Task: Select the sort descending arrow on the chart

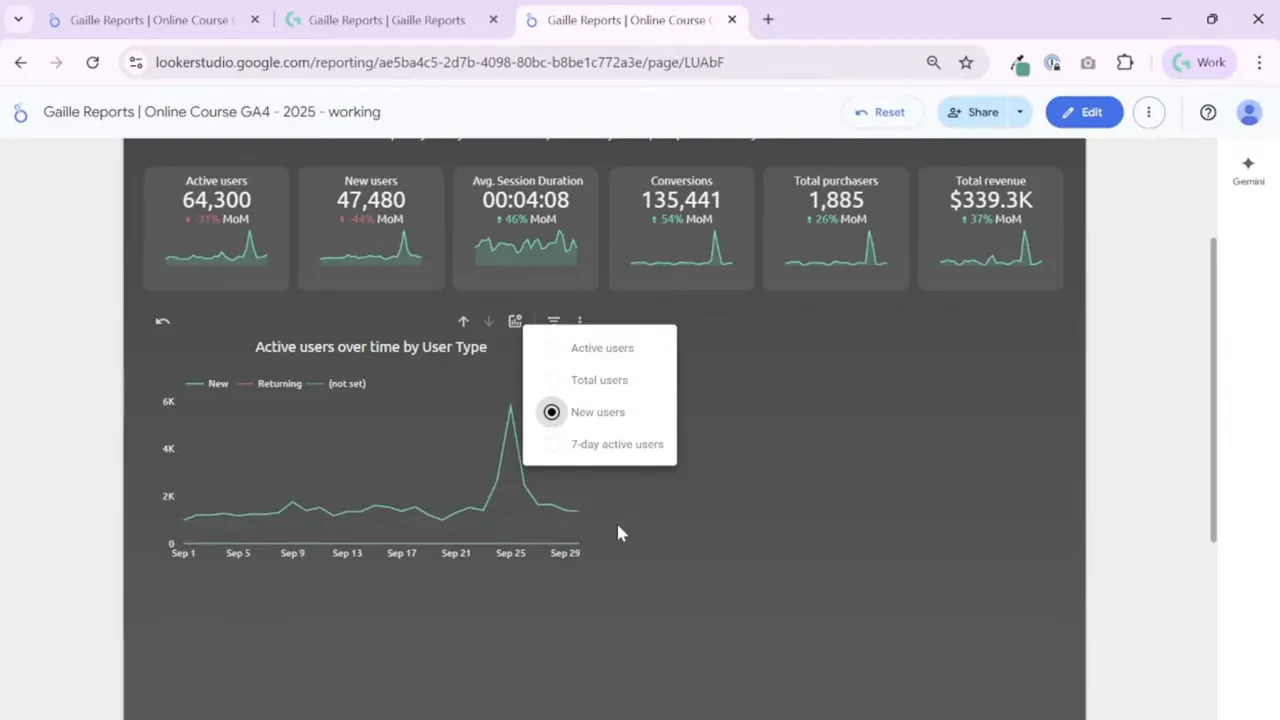Action: [x=488, y=321]
